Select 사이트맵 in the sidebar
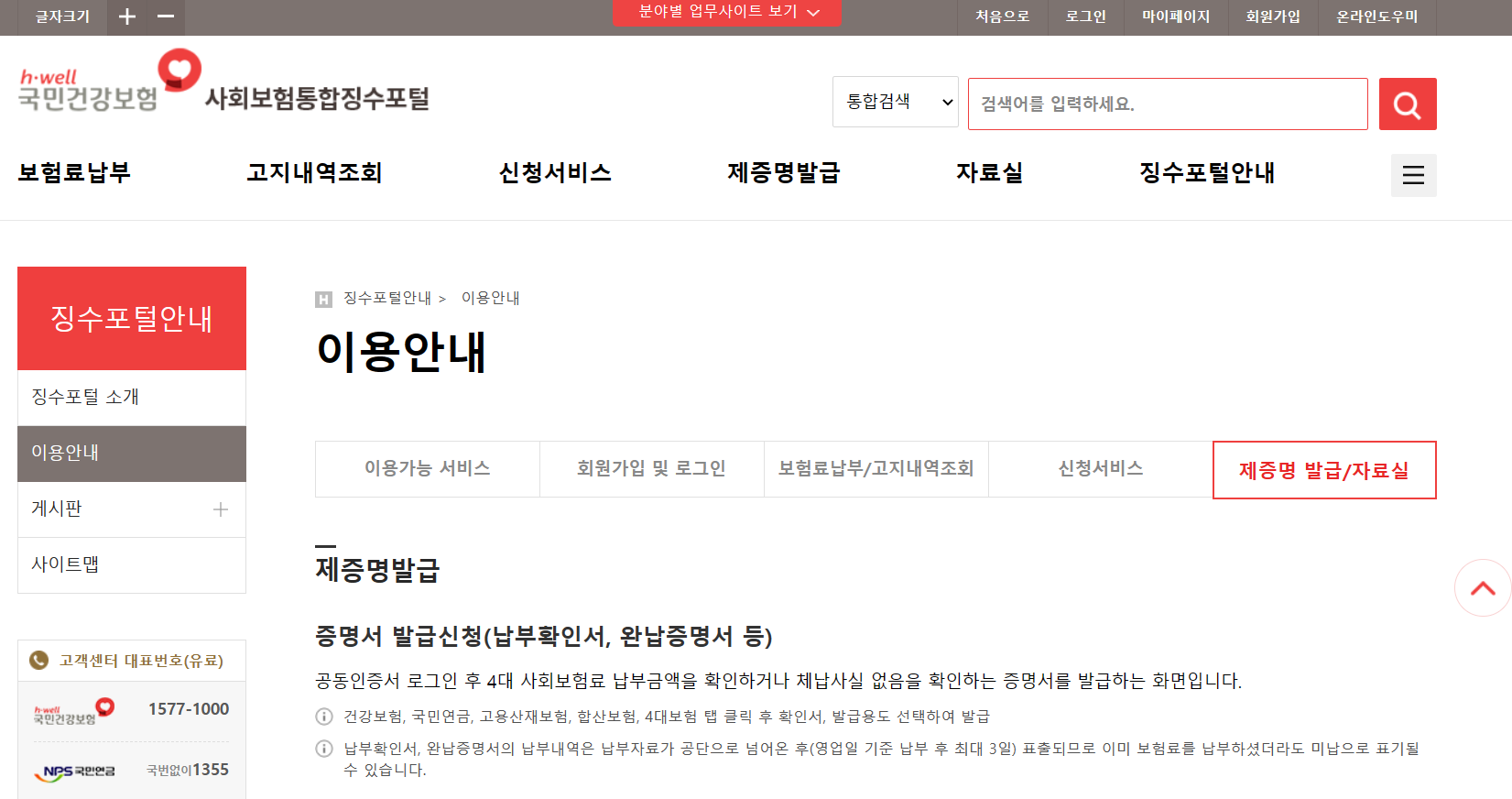1512x799 pixels. 132,565
